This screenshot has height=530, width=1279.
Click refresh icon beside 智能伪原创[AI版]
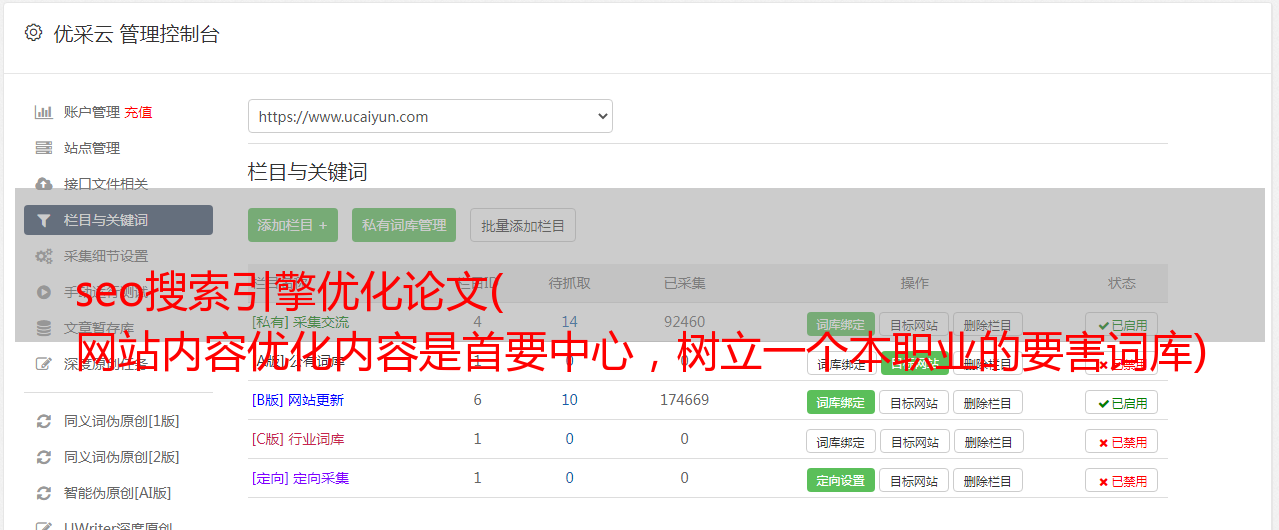tap(43, 493)
